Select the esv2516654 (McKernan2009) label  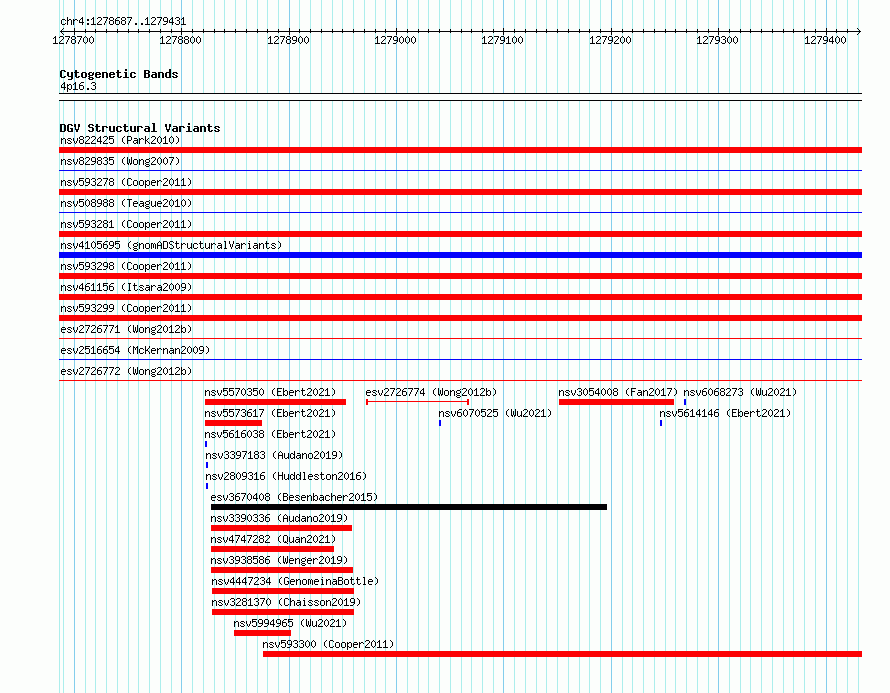135,350
